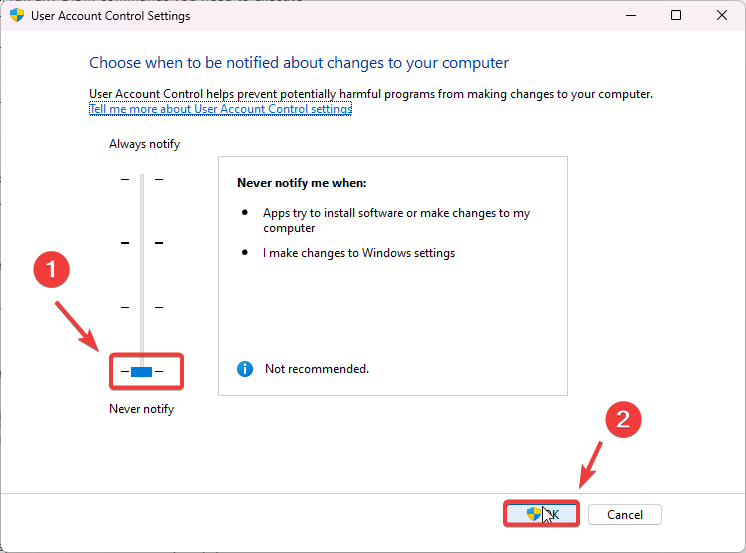Click the 'Choose when to be notified' heading

click(299, 63)
